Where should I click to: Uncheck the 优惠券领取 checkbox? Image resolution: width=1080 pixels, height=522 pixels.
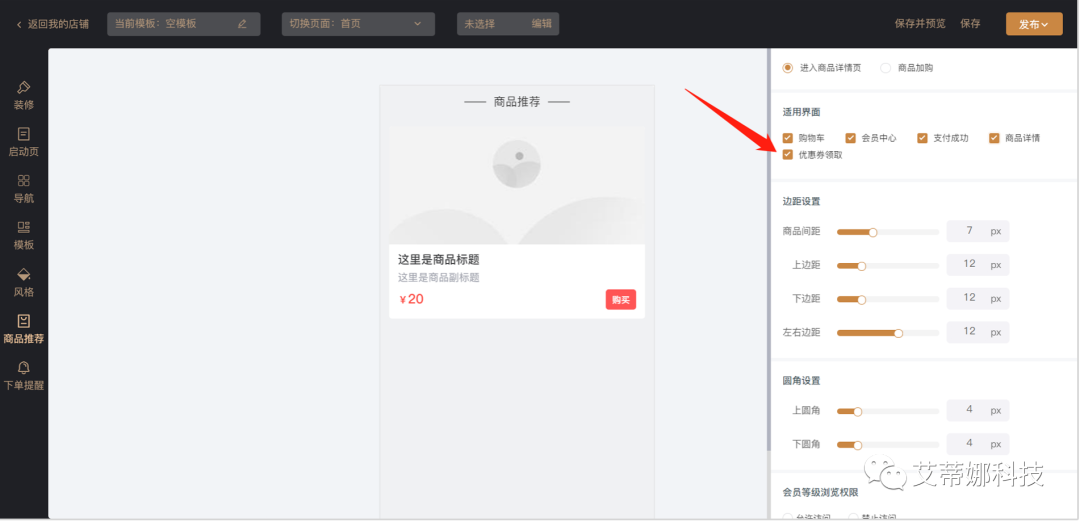pyautogui.click(x=788, y=155)
